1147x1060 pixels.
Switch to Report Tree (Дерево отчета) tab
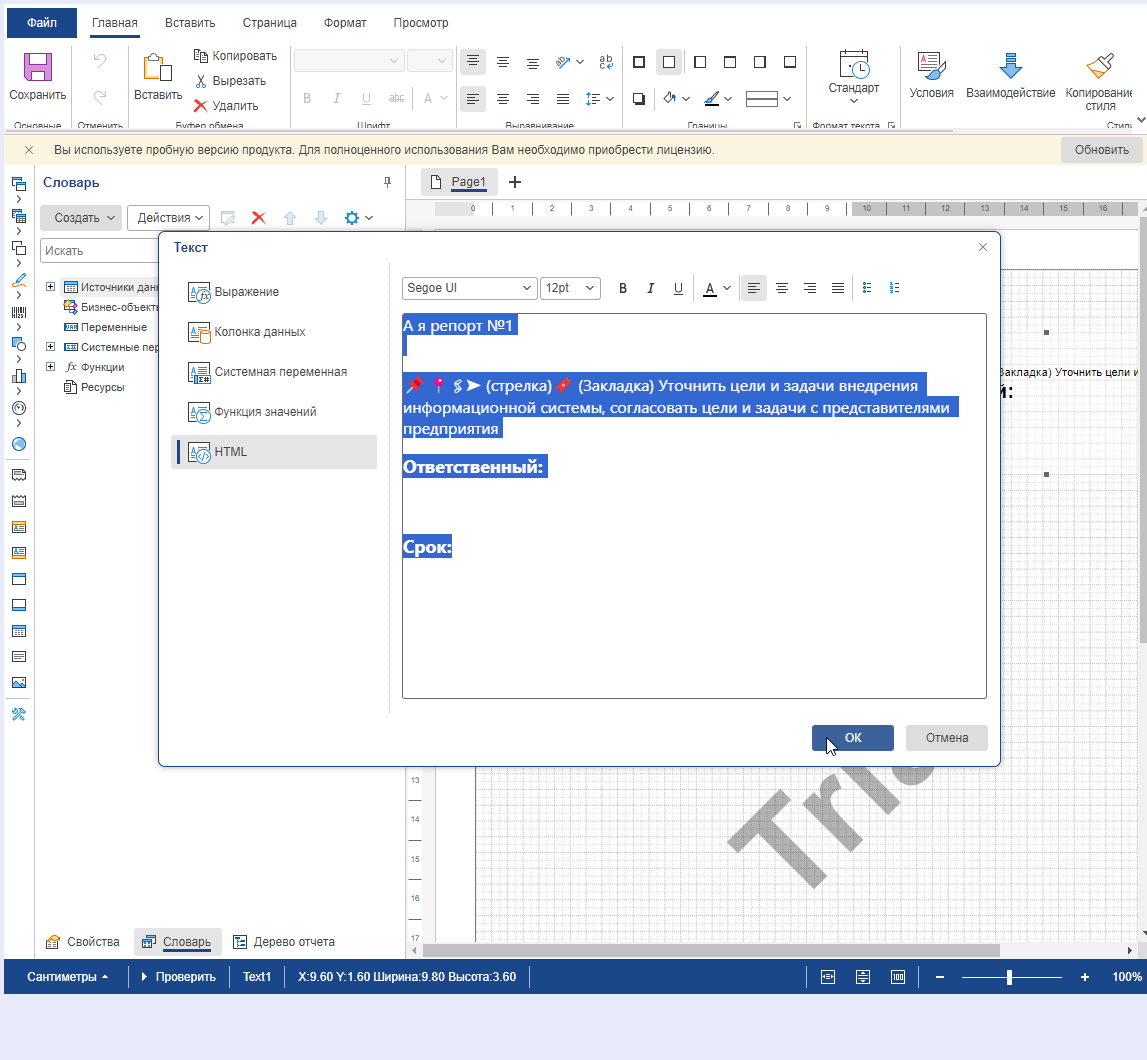click(284, 942)
